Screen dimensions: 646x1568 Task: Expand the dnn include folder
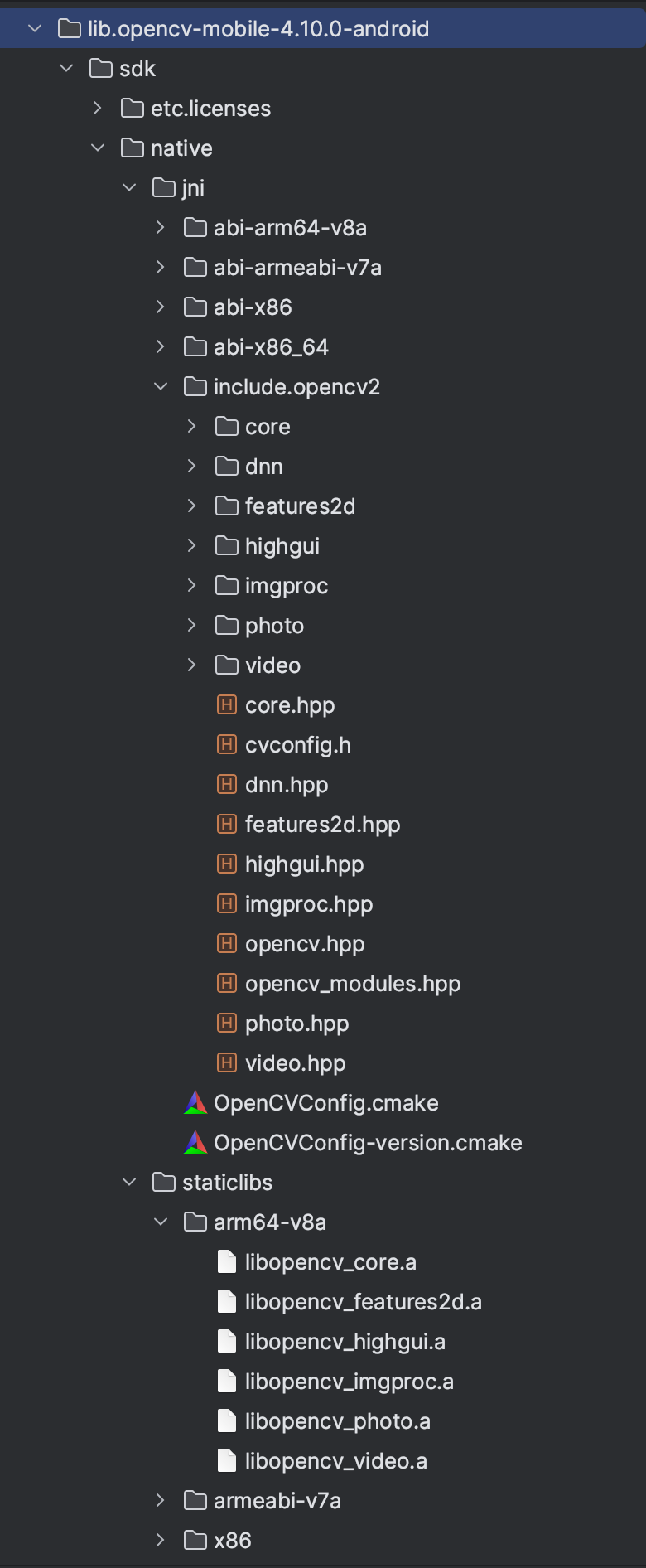point(192,466)
